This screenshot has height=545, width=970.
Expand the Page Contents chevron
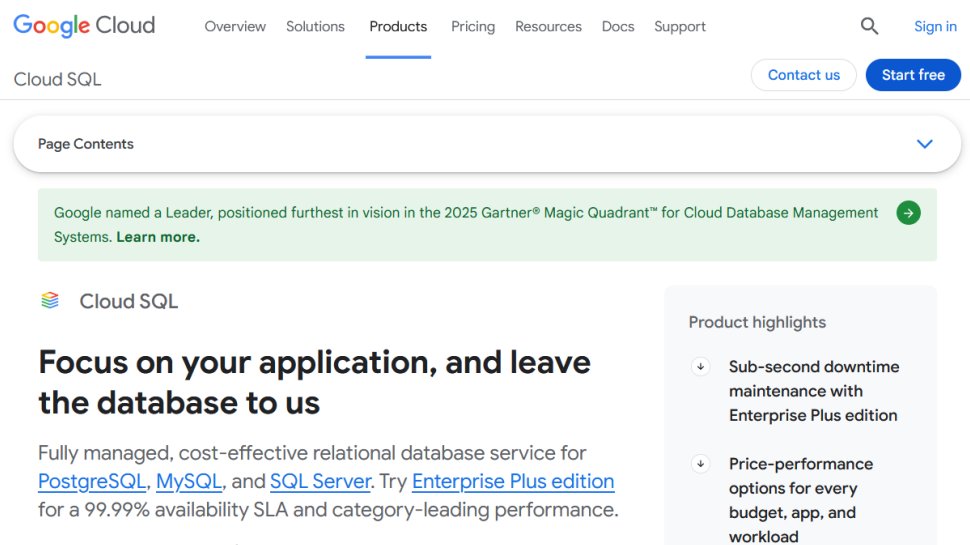(924, 144)
